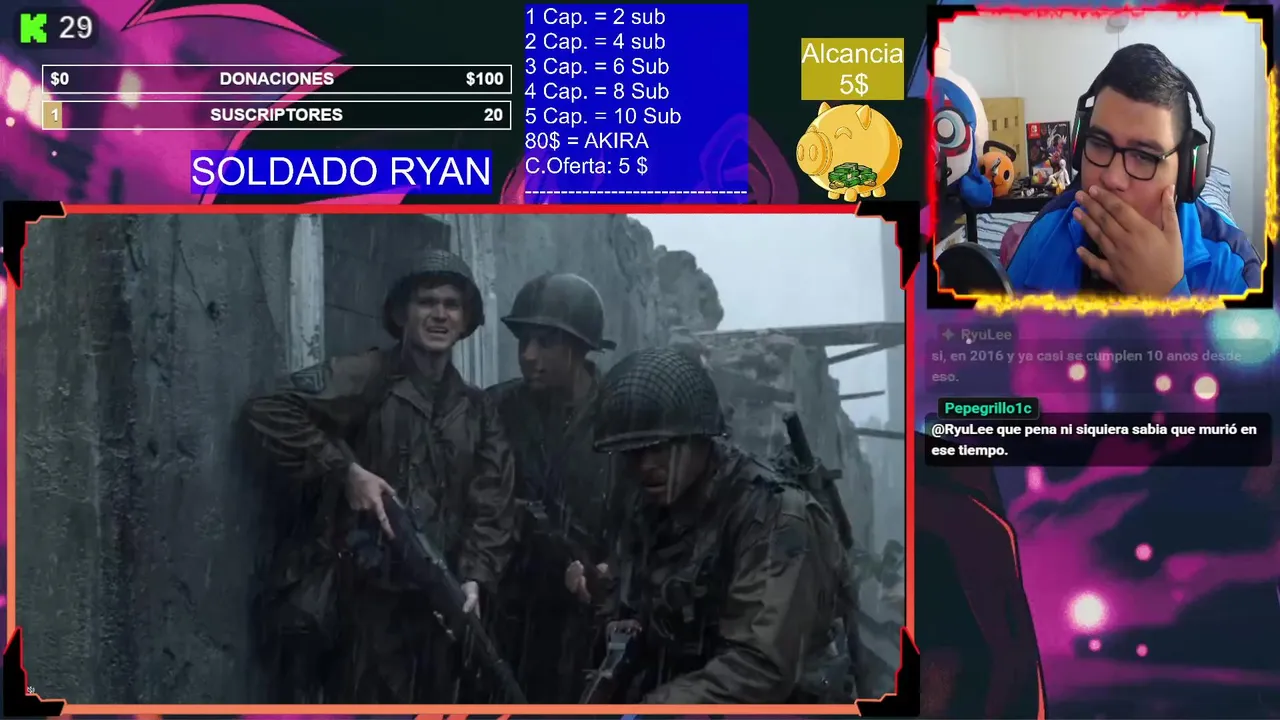Screen dimensions: 1280x720
Task: Click the '3 Cap. = 6 Sub' line
Action: point(597,67)
